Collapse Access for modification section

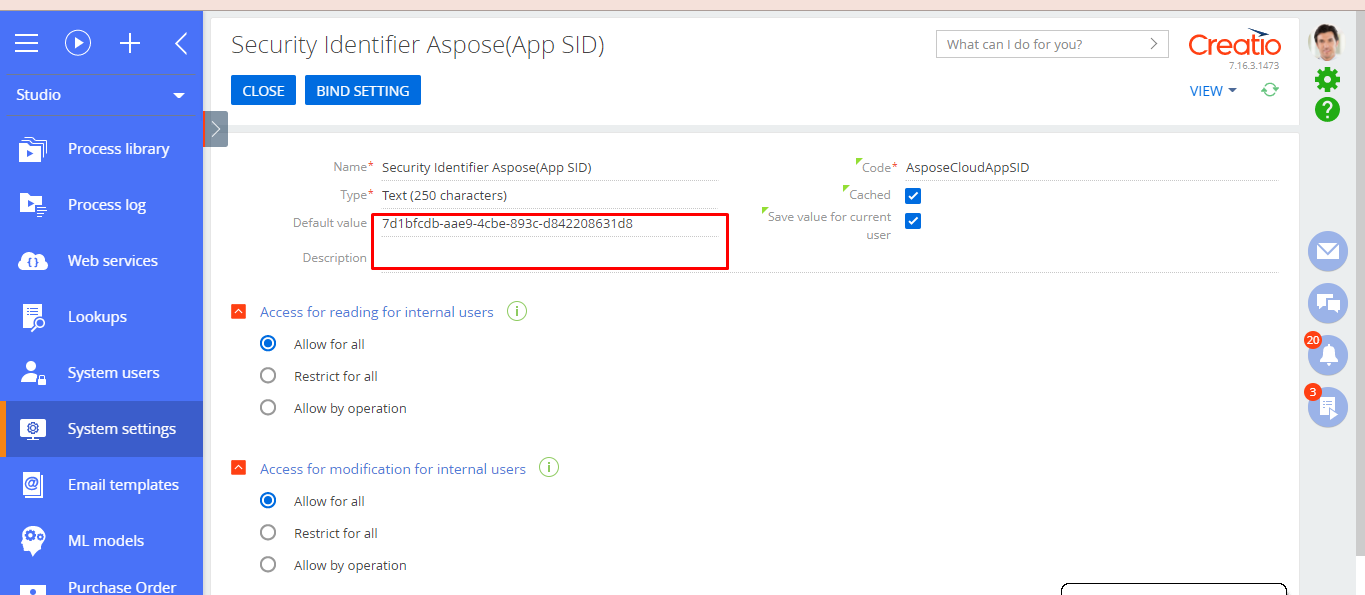point(238,468)
